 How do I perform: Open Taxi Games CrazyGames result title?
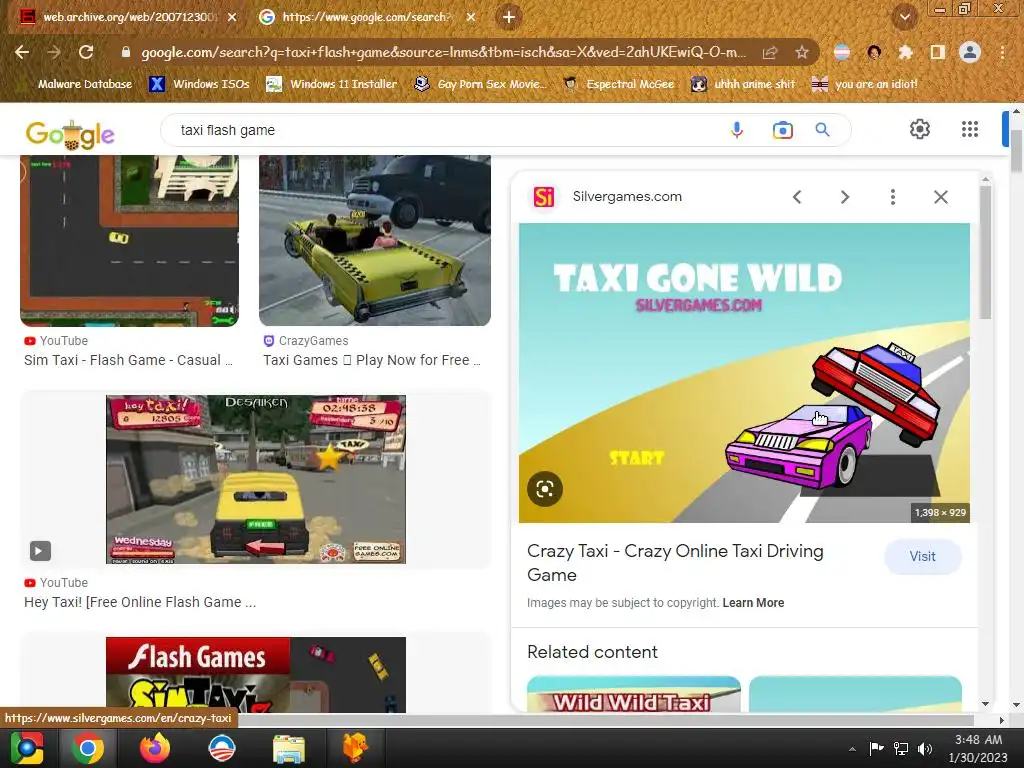372,360
